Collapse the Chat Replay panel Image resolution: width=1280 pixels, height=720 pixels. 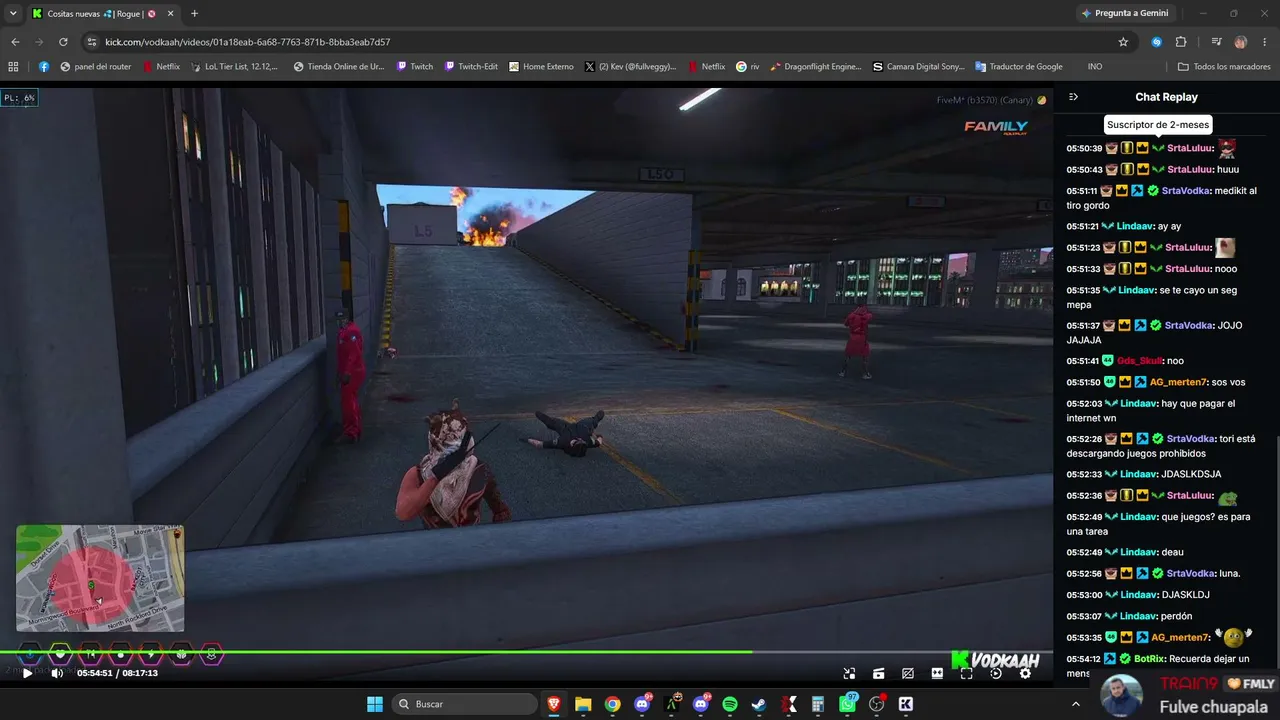click(1073, 97)
